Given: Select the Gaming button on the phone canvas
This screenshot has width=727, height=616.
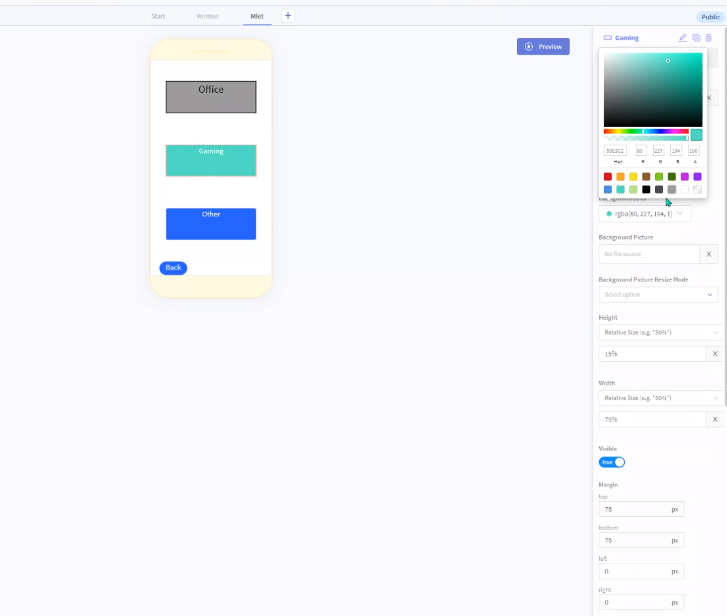Looking at the screenshot, I should [211, 160].
